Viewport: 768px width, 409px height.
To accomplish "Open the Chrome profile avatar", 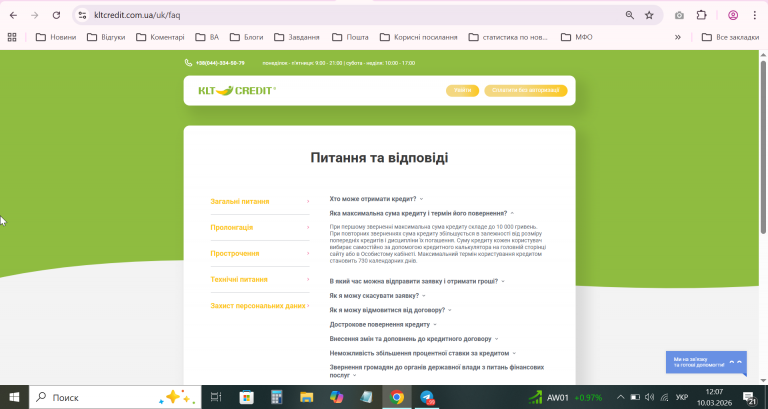I will tap(733, 15).
